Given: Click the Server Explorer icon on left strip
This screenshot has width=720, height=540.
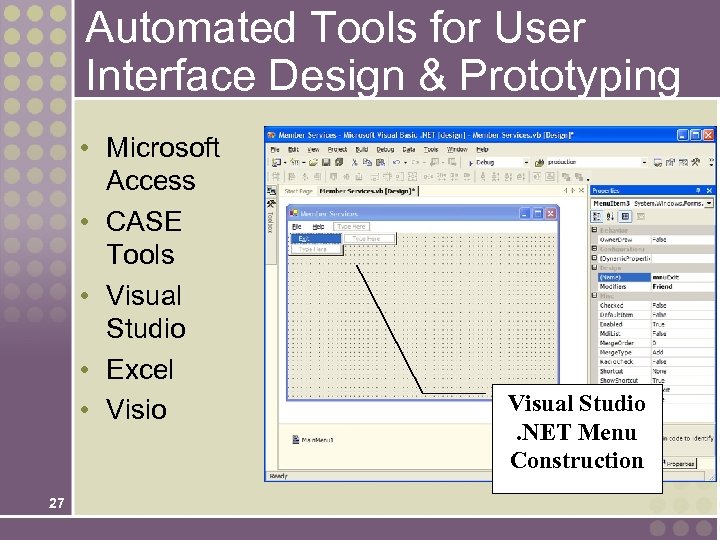Looking at the screenshot, I should click(271, 191).
